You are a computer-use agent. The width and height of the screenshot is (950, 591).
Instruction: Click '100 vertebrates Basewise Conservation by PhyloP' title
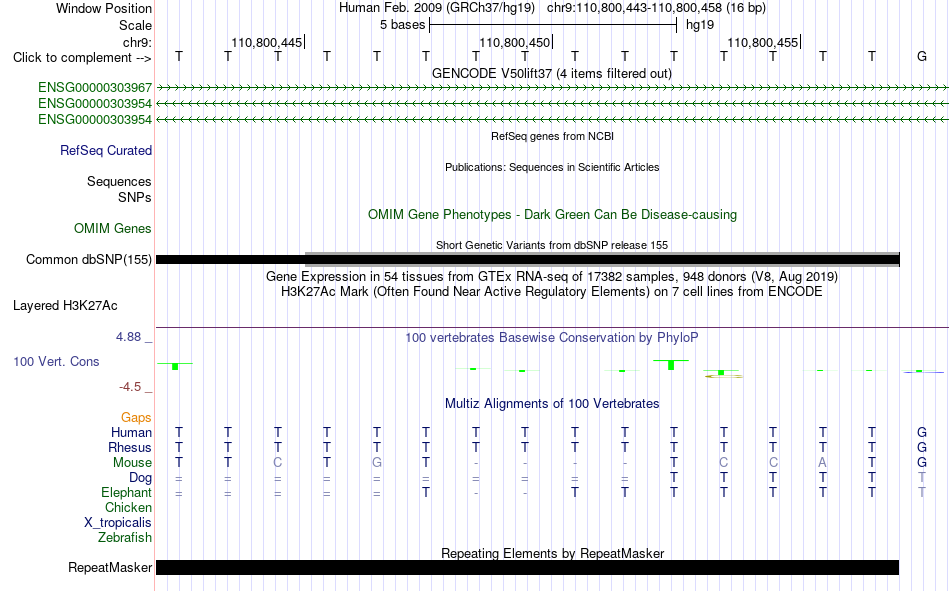click(x=551, y=338)
